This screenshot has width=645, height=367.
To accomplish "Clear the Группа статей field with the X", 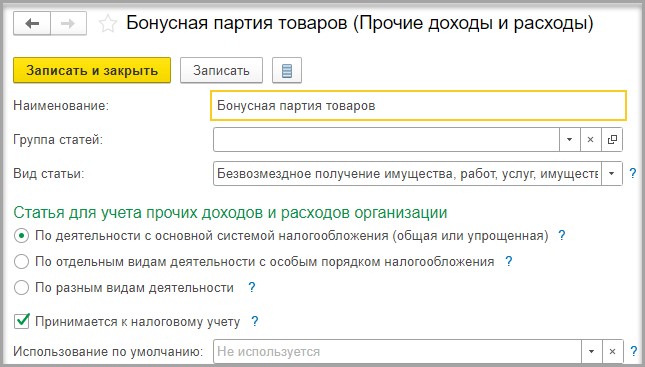I will [x=590, y=139].
